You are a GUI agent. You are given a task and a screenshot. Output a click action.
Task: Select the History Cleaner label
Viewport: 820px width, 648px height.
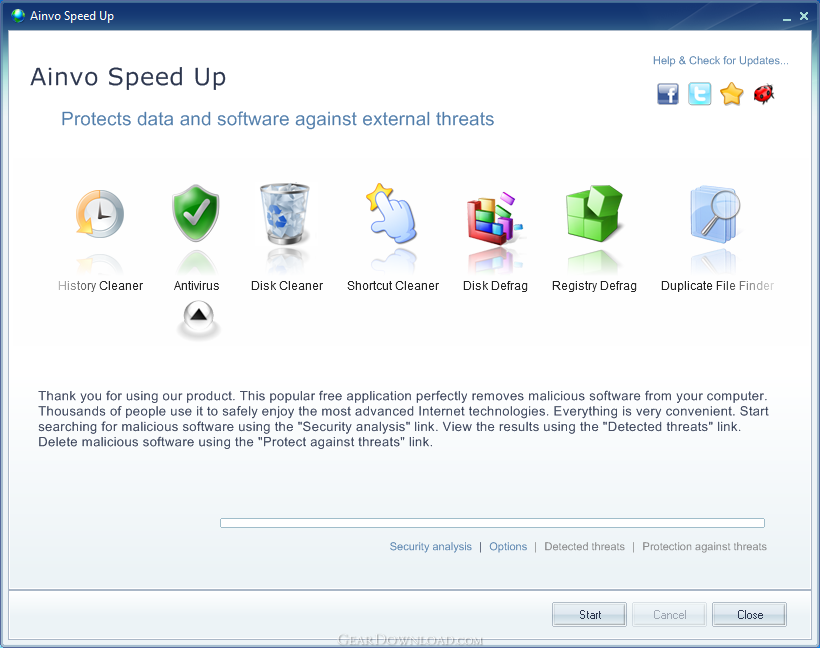tap(100, 286)
